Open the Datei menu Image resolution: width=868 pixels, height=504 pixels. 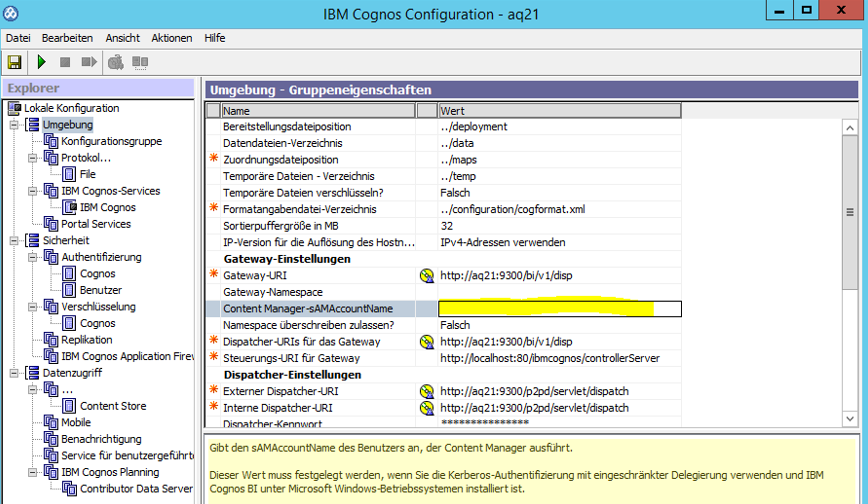point(18,38)
